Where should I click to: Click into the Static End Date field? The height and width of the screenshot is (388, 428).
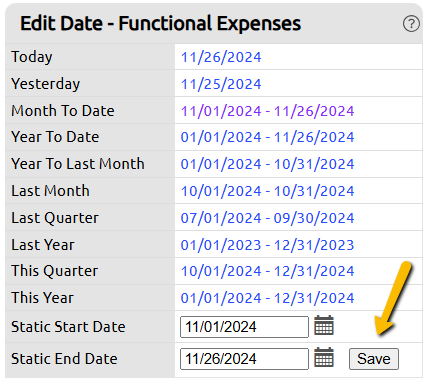[x=244, y=359]
